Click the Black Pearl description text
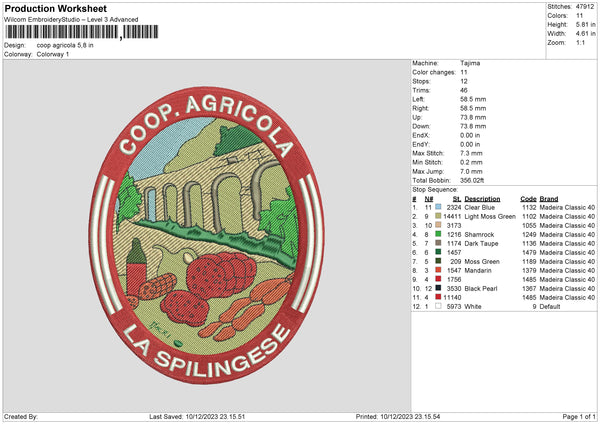600x424 pixels. point(481,288)
